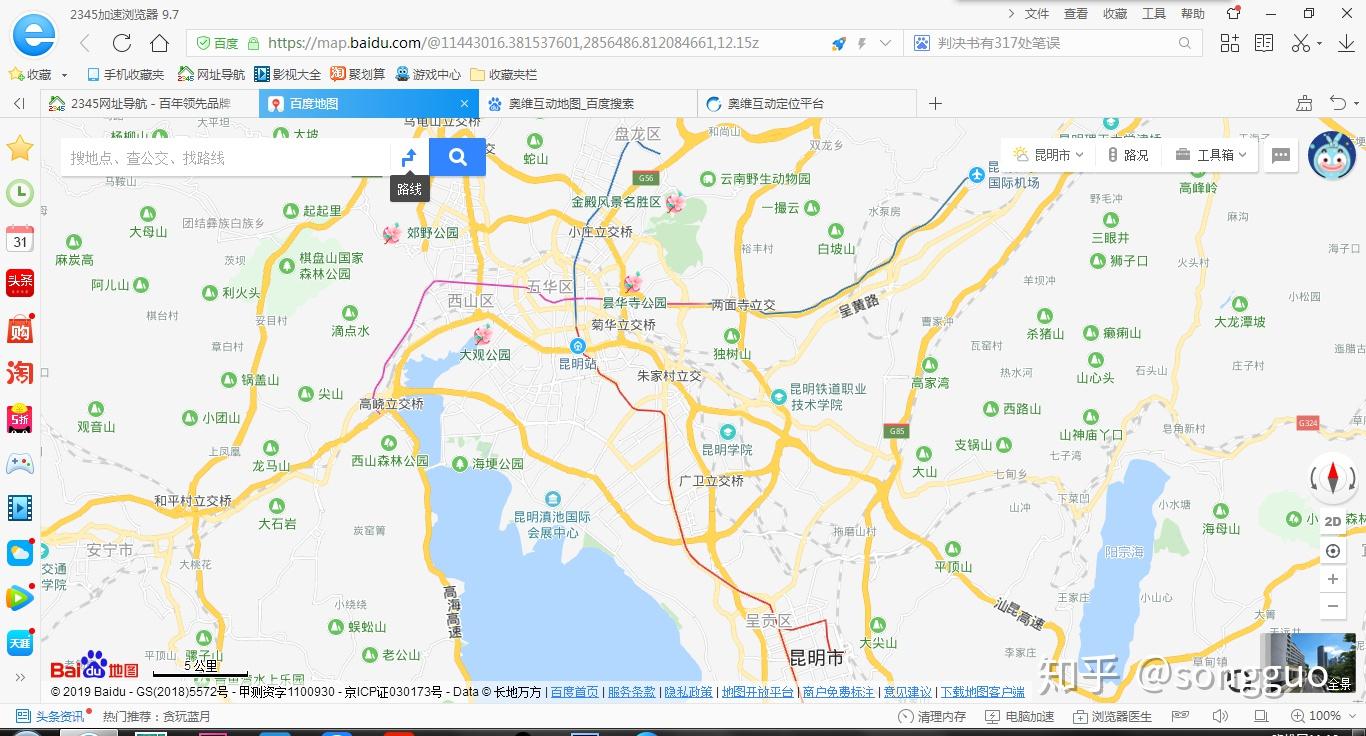The width and height of the screenshot is (1366, 736).
Task: Open the 游戏中心 bookmark
Action: click(428, 75)
